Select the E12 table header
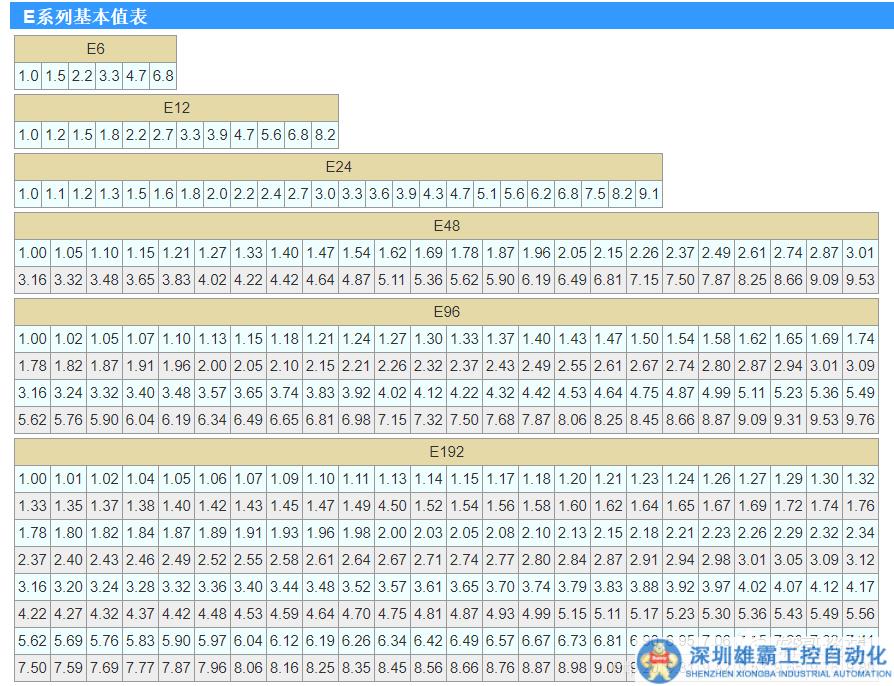 175,108
